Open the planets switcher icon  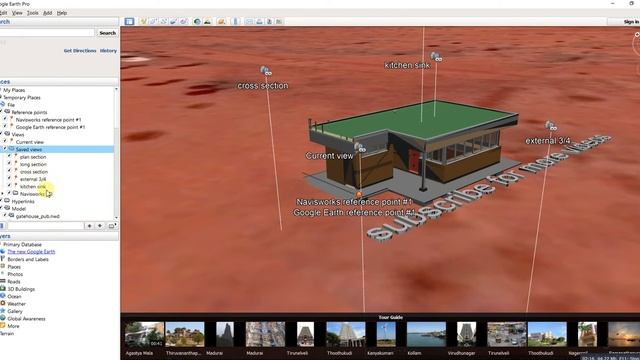pos(221,21)
